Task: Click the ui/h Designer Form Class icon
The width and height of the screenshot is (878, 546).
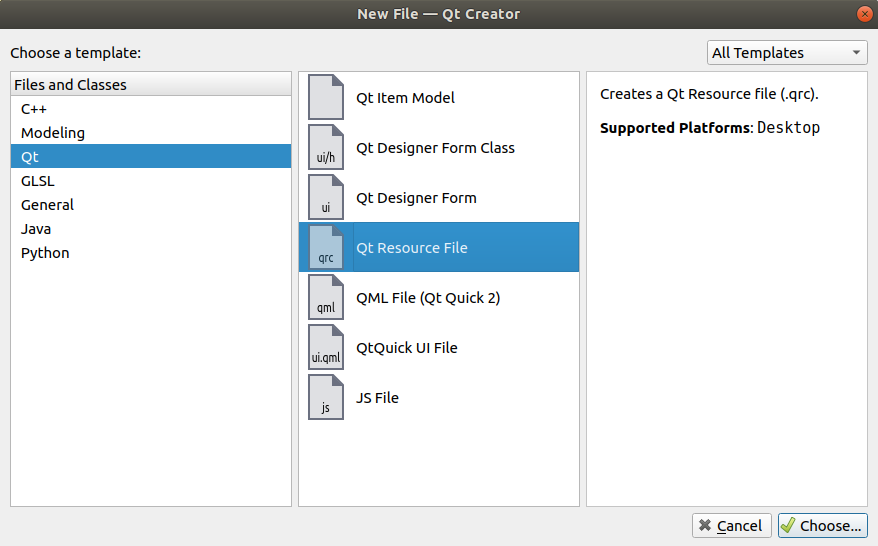Action: 326,147
